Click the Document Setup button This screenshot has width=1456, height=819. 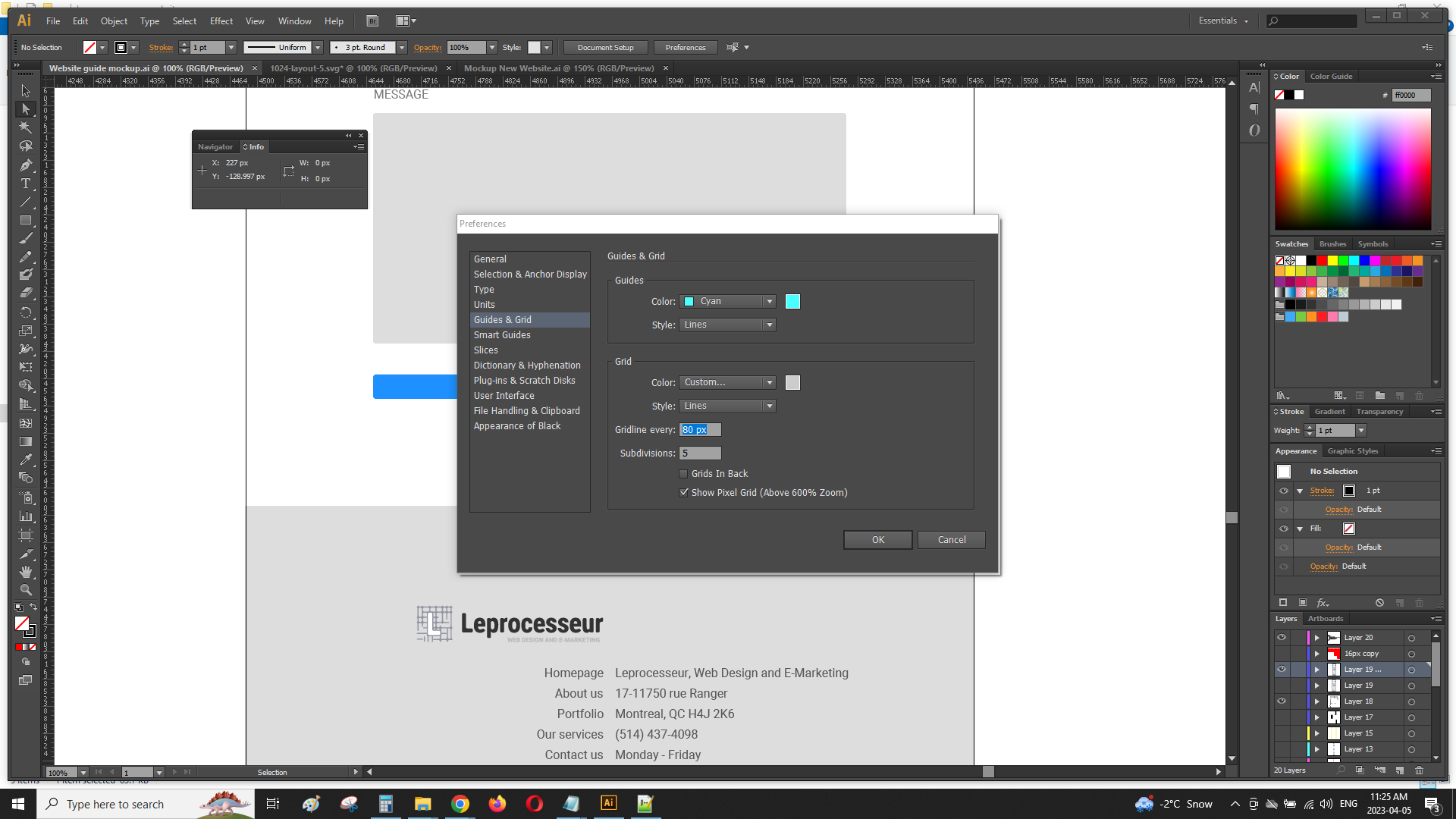(x=605, y=48)
